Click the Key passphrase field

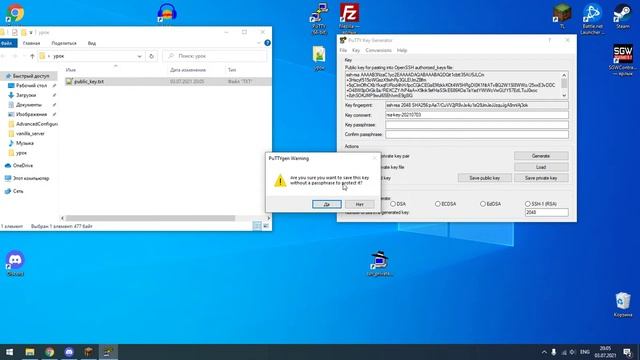477,124
